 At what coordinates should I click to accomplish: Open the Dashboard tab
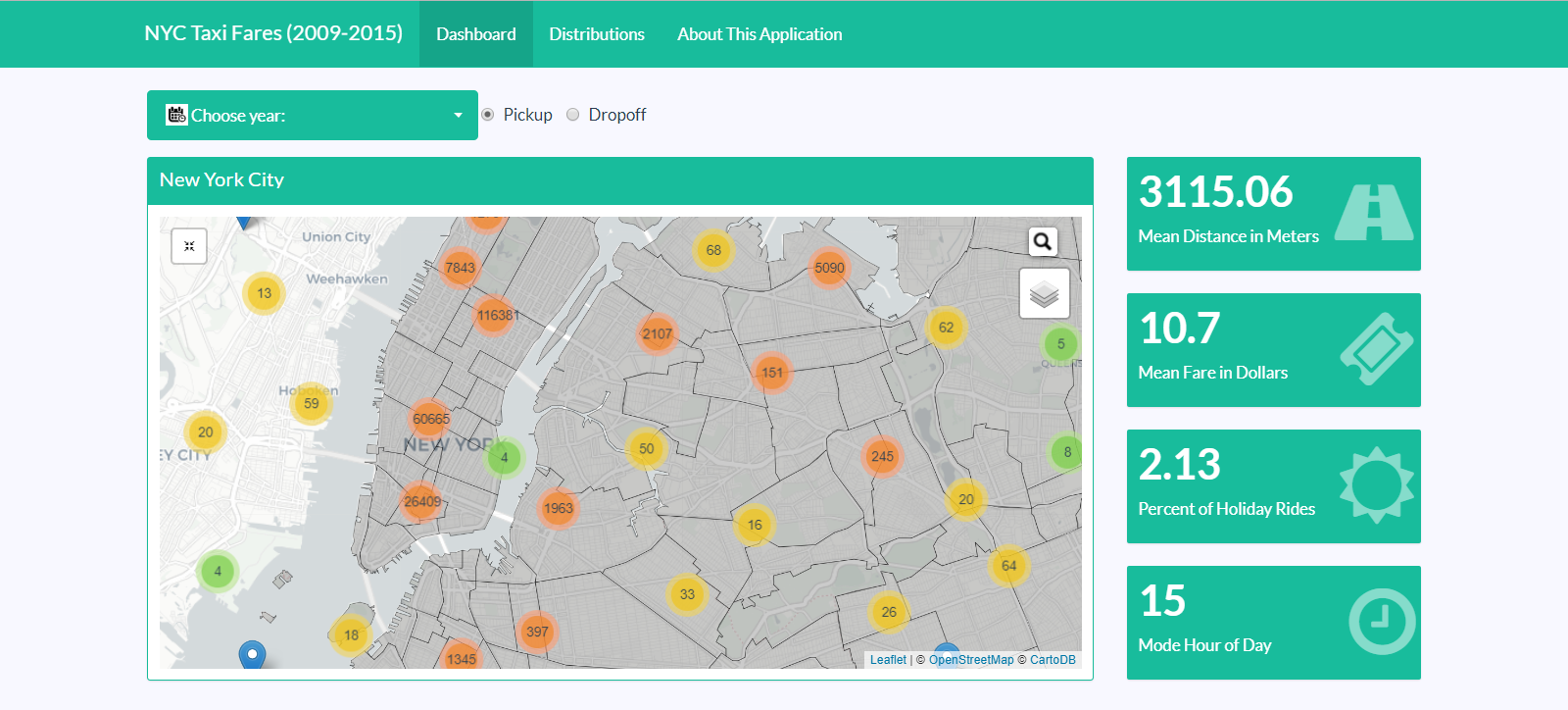coord(475,34)
